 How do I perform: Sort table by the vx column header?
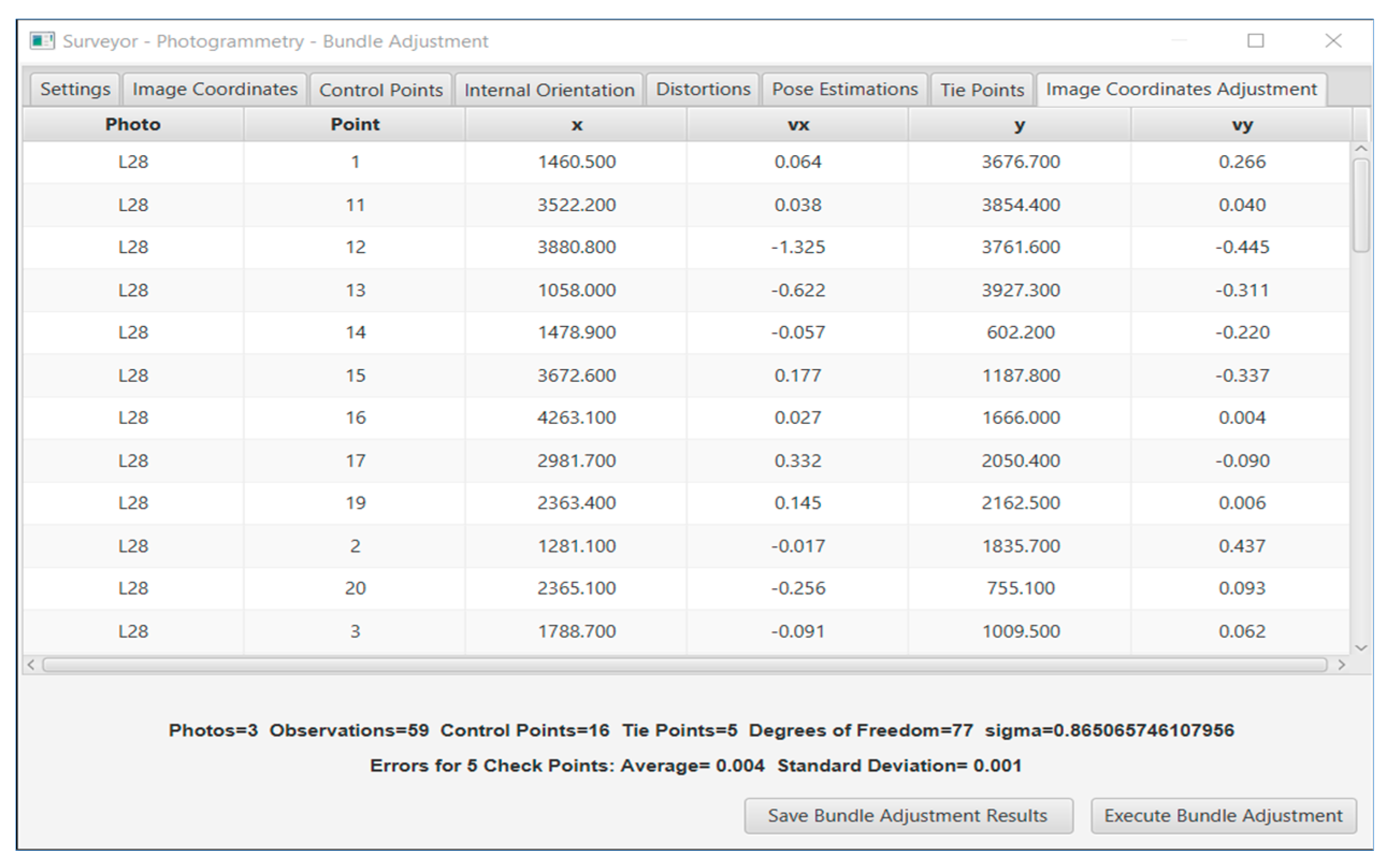point(798,125)
